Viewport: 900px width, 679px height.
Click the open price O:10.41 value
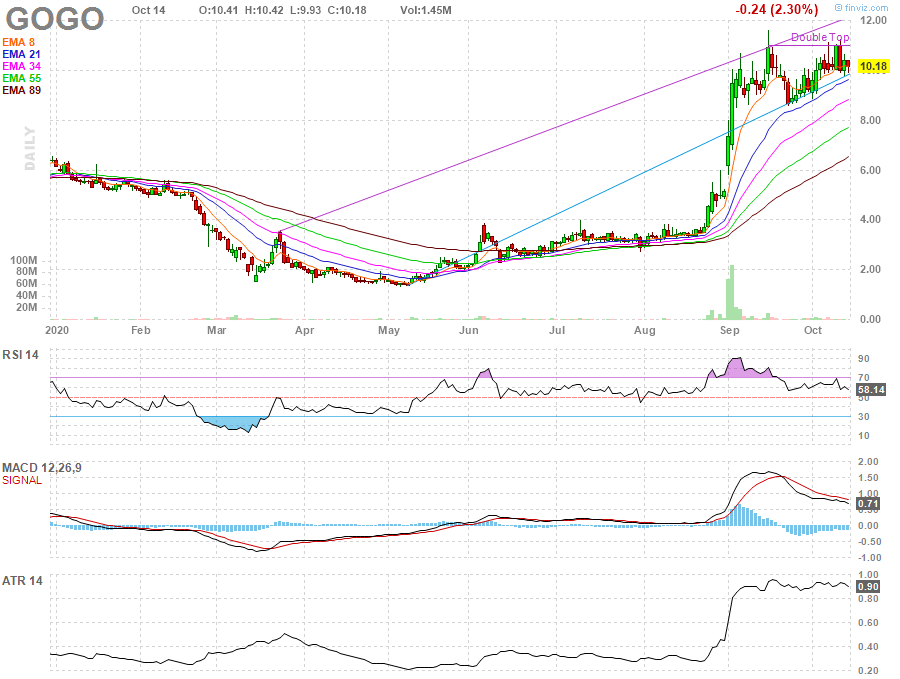pos(219,10)
